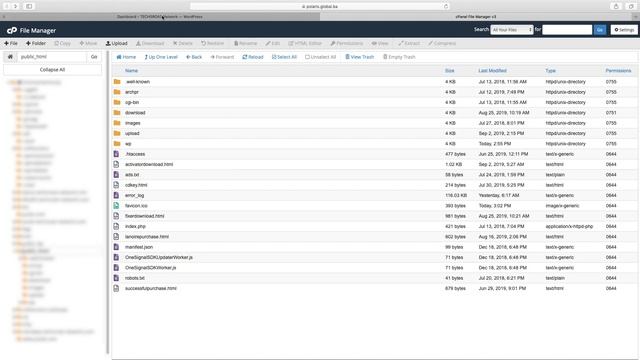Click the Move toolbar button

[x=88, y=43]
